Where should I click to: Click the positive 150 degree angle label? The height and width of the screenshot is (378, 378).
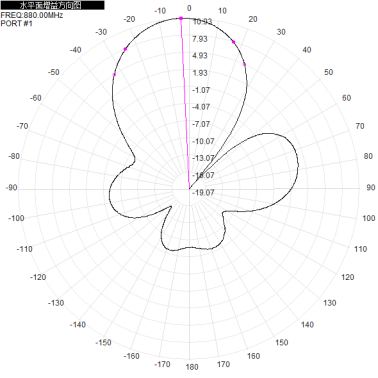[x=282, y=342]
